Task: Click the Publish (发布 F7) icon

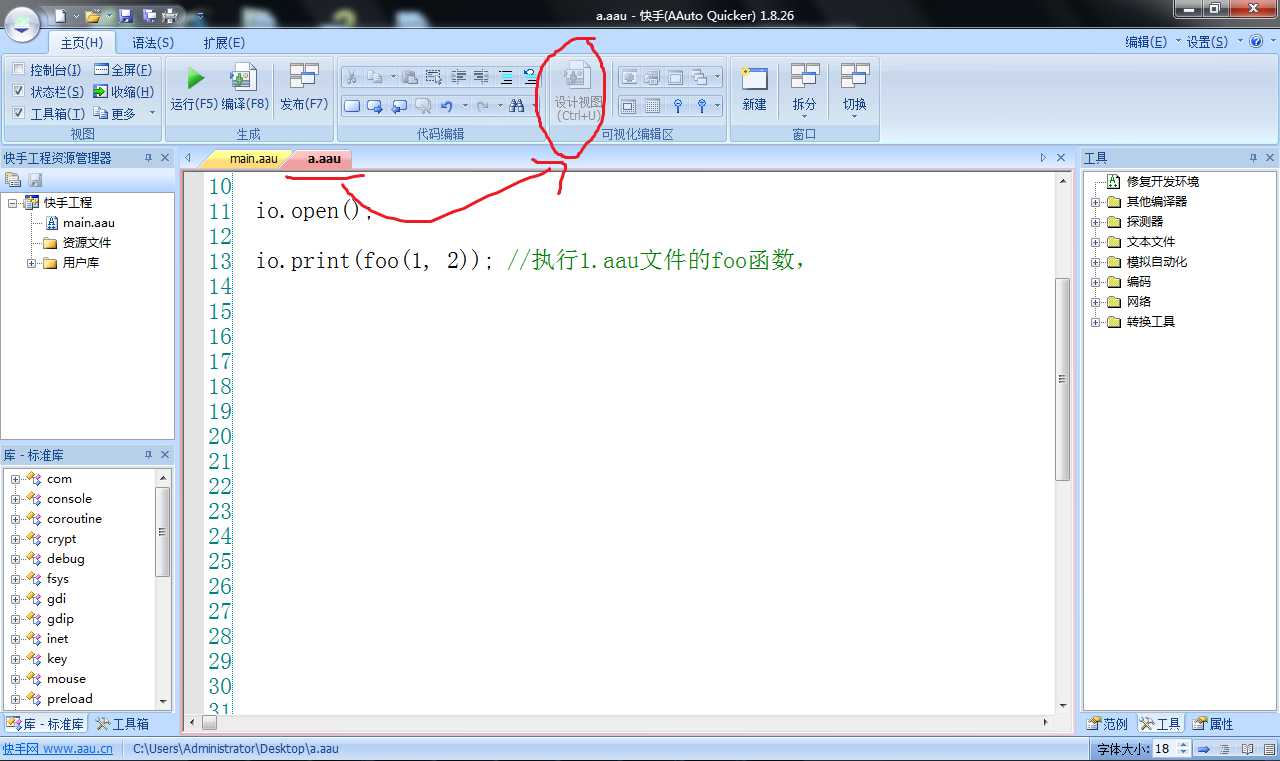Action: pos(304,77)
